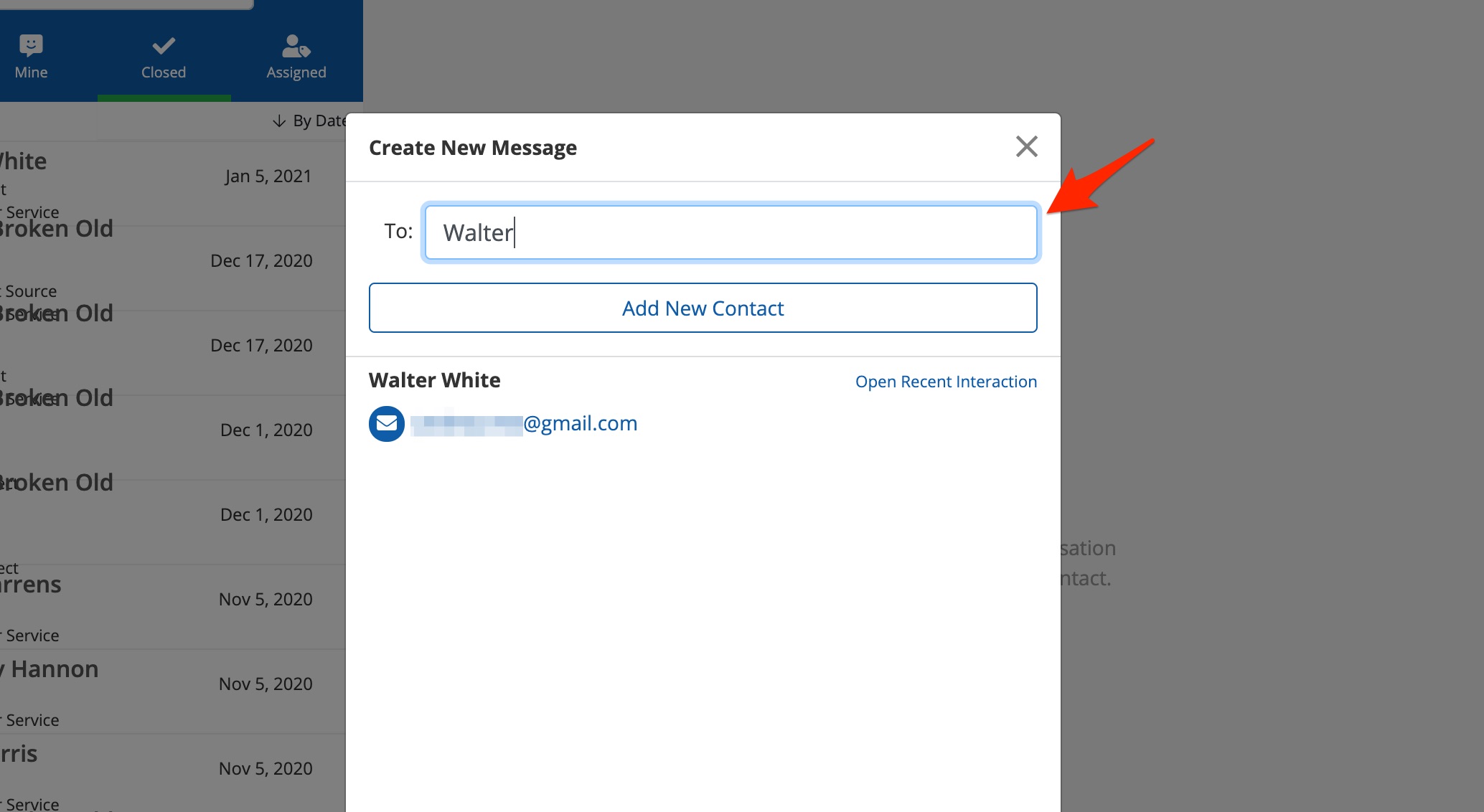Click the blue email envelope icon
Image resolution: width=1484 pixels, height=812 pixels.
386,423
